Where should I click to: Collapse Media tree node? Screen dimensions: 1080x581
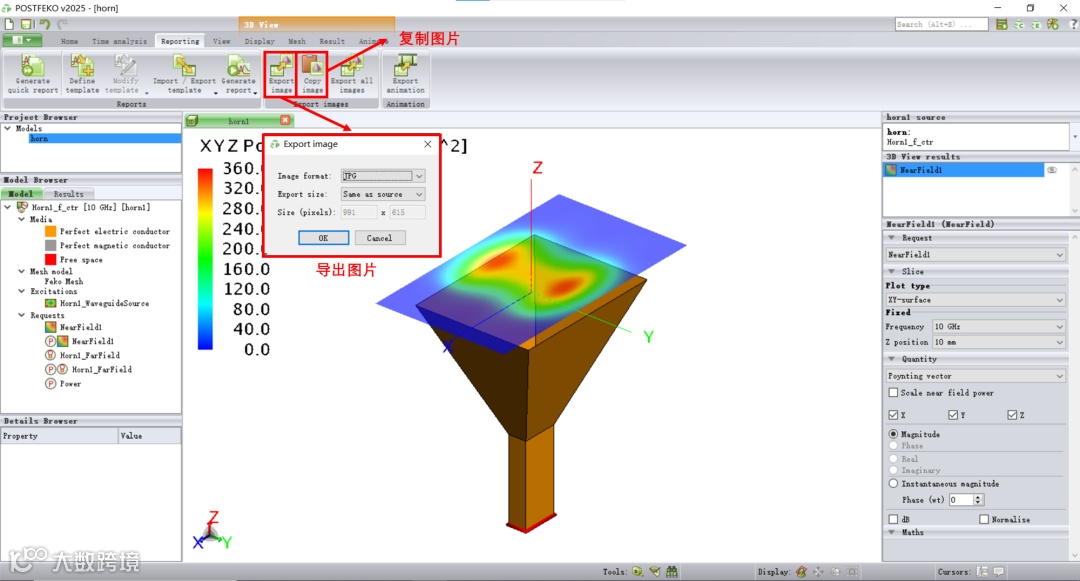coord(21,219)
